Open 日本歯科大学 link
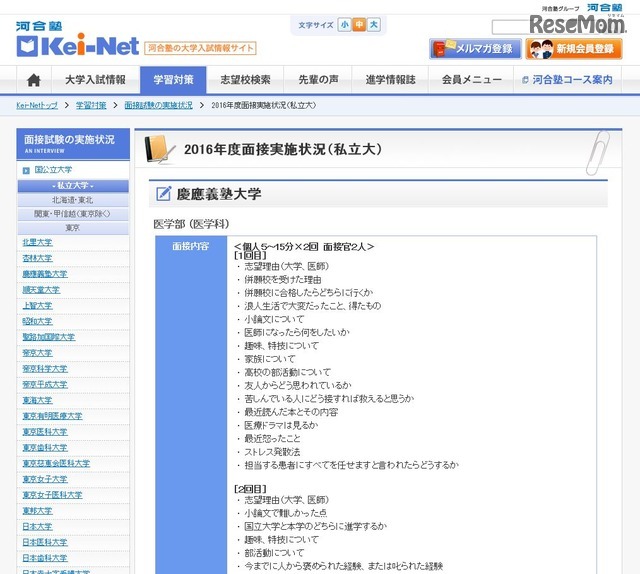The width and height of the screenshot is (640, 574). [x=44, y=558]
